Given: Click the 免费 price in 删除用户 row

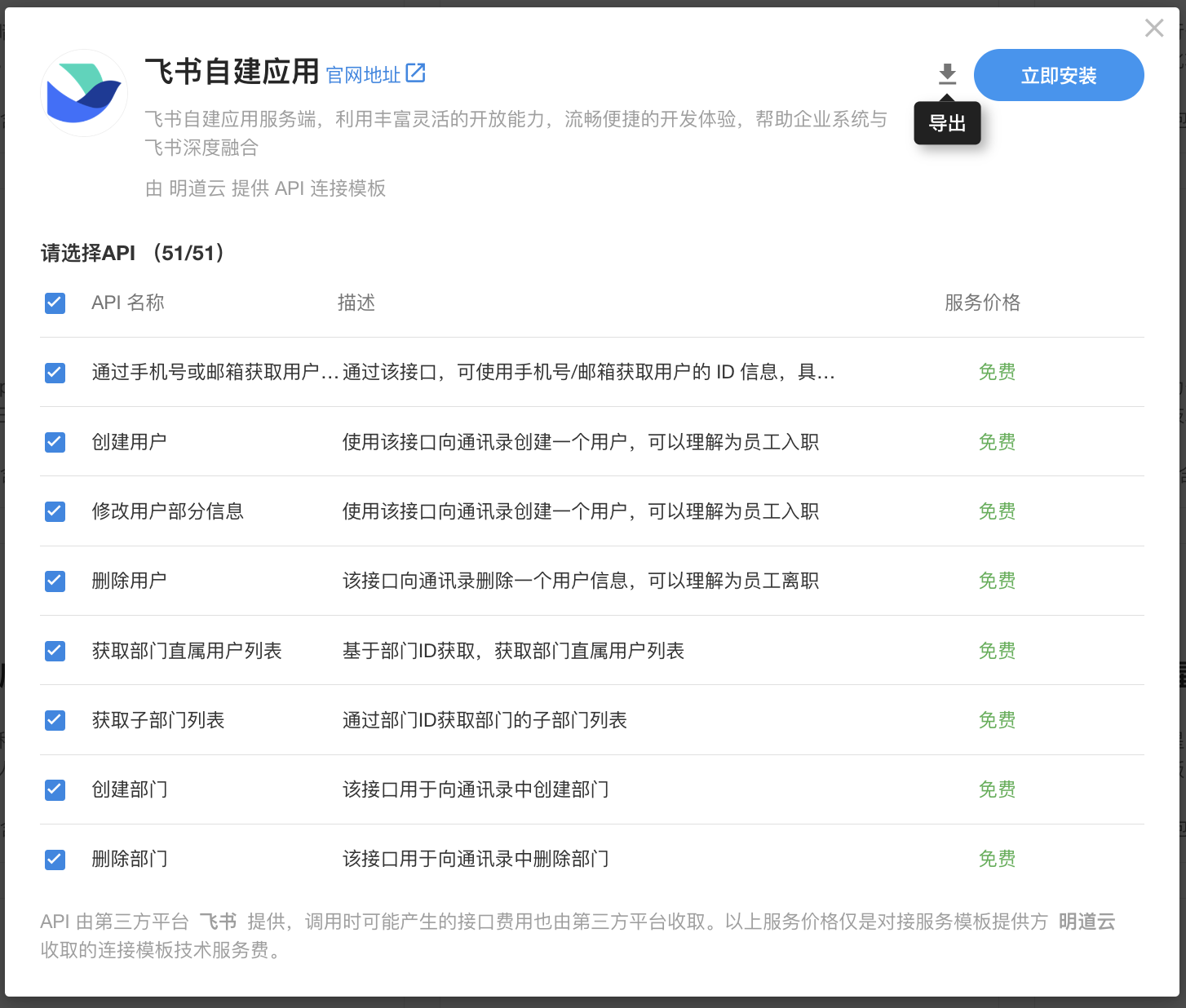Looking at the screenshot, I should 997,581.
